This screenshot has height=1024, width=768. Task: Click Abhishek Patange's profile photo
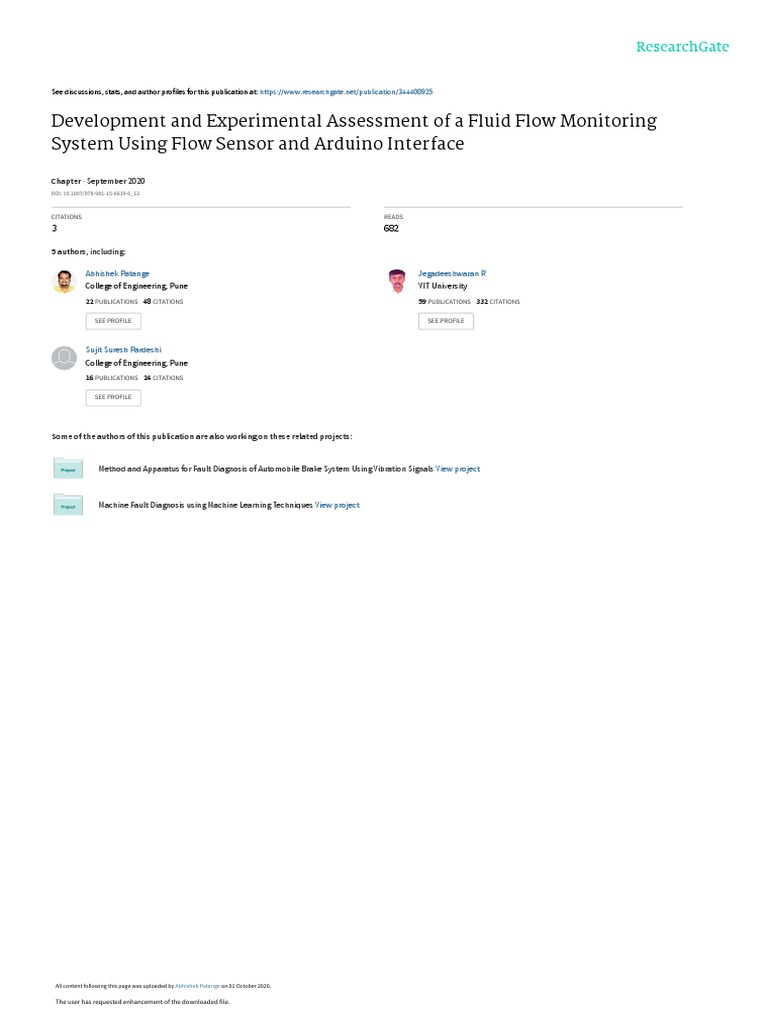click(x=64, y=282)
